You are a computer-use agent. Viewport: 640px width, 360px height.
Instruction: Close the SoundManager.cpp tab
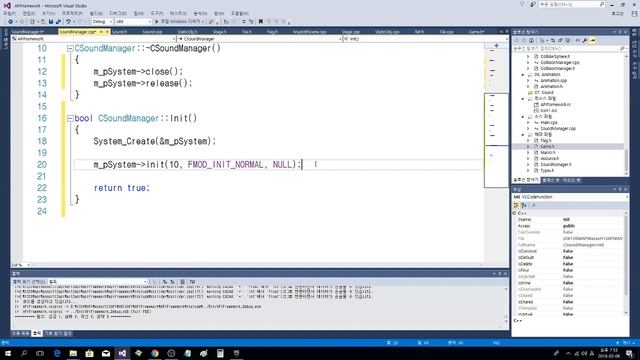point(107,31)
